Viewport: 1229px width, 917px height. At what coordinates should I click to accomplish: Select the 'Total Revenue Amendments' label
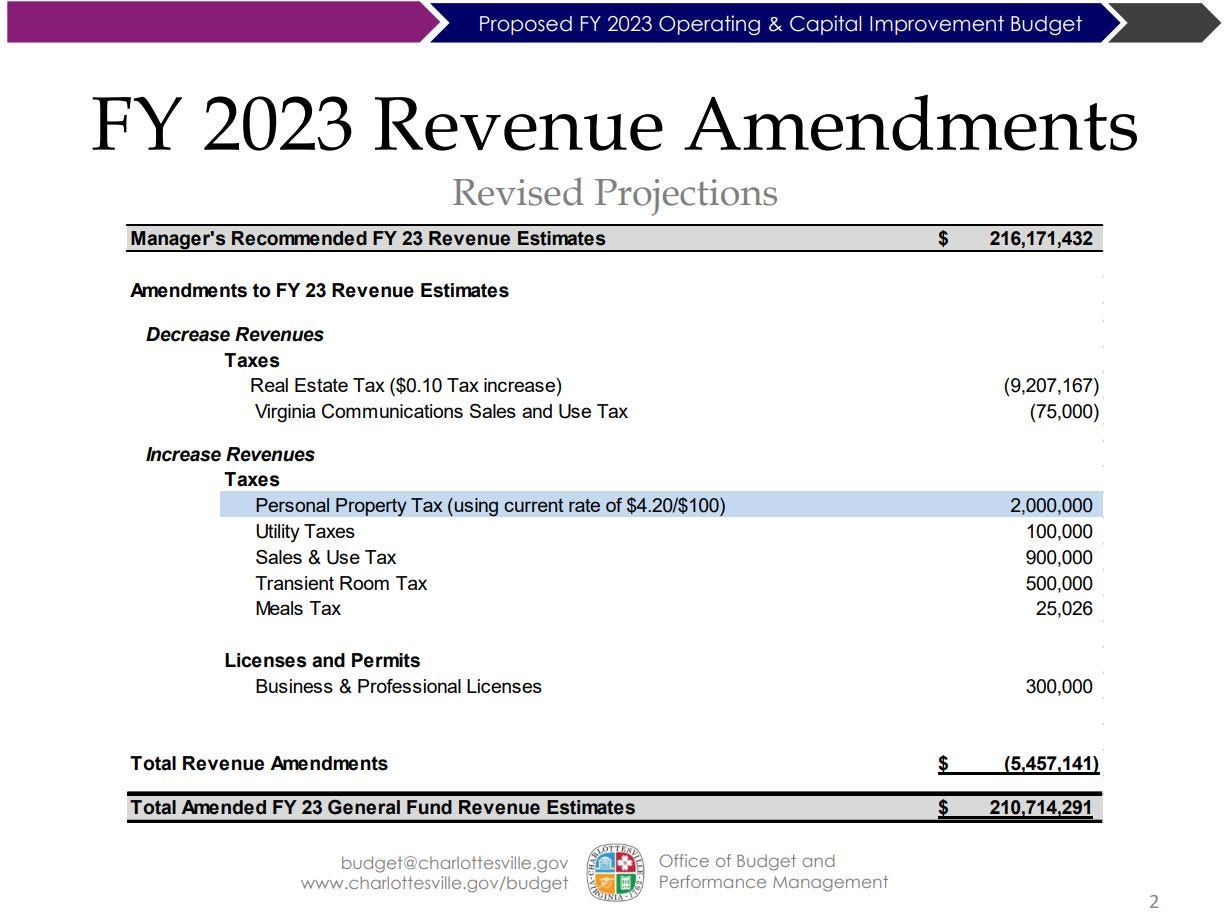click(259, 764)
